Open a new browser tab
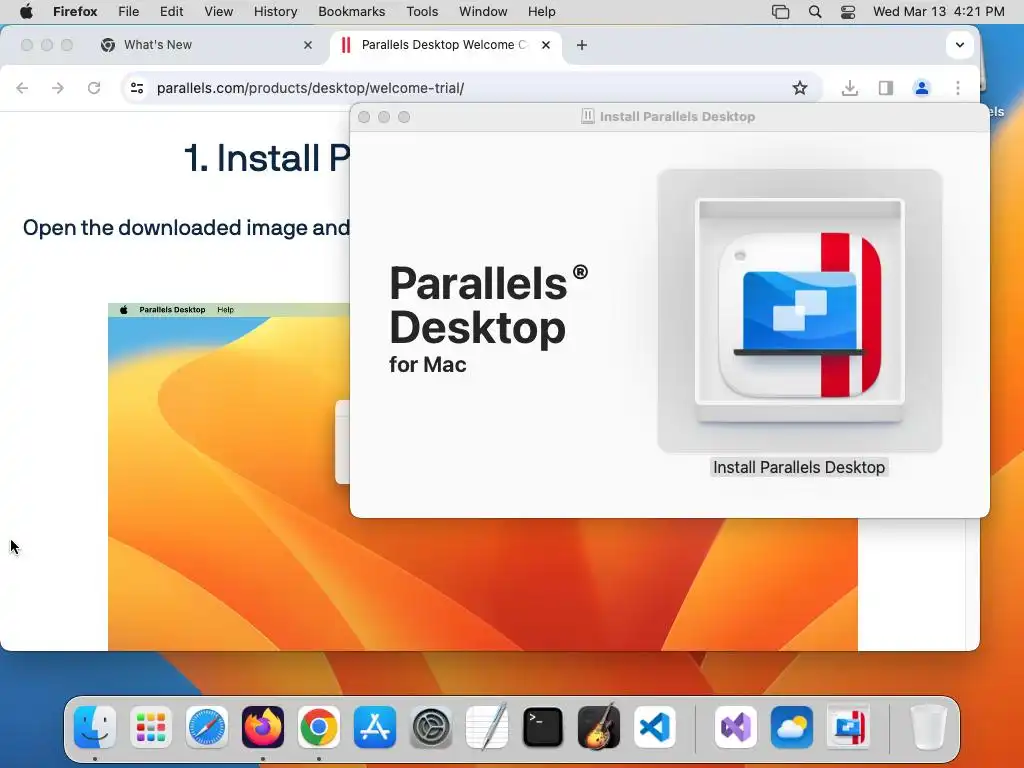This screenshot has height=768, width=1024. (x=582, y=45)
